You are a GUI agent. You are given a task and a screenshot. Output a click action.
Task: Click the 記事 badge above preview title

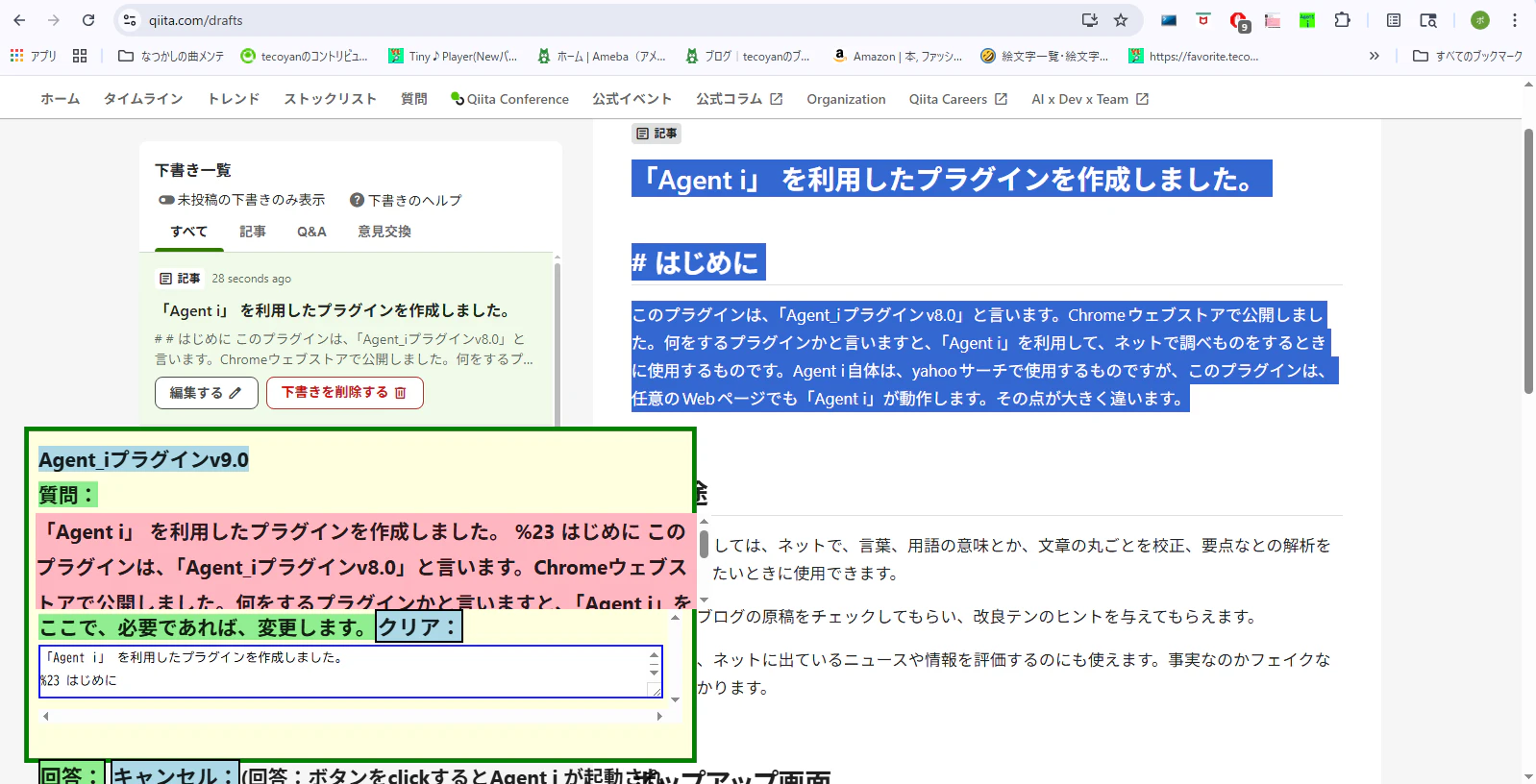coord(657,134)
